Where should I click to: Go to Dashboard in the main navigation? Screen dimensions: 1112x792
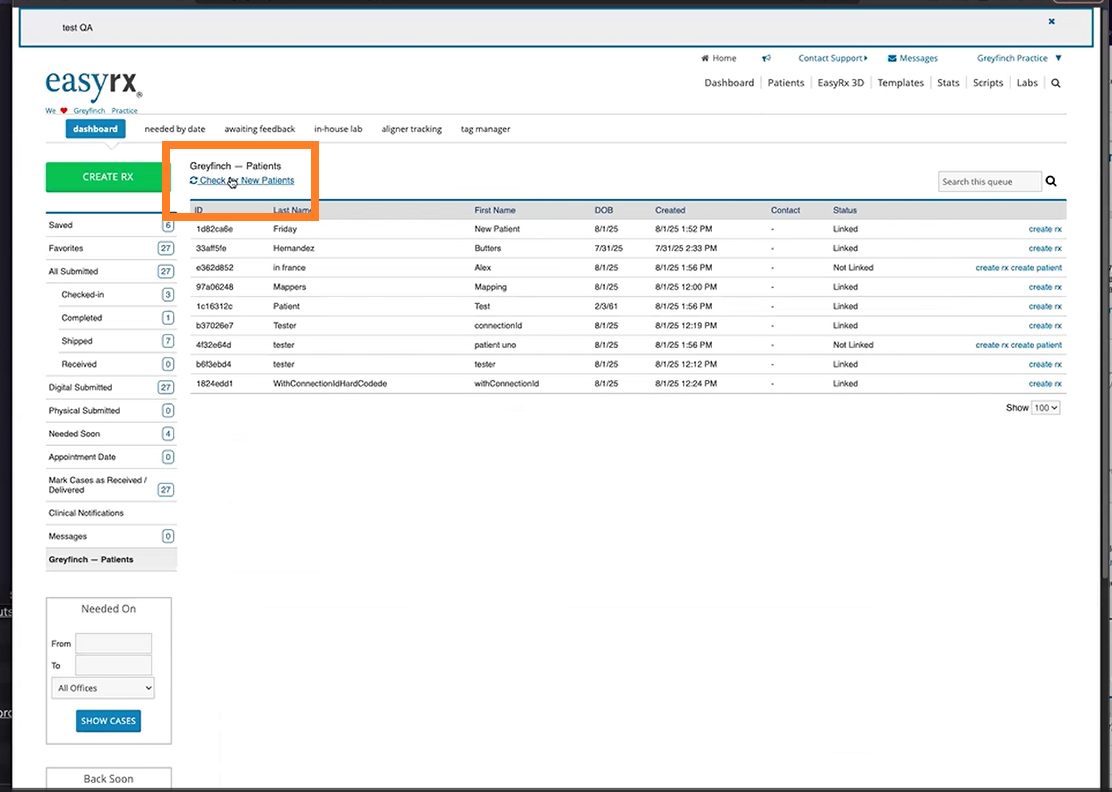(729, 83)
